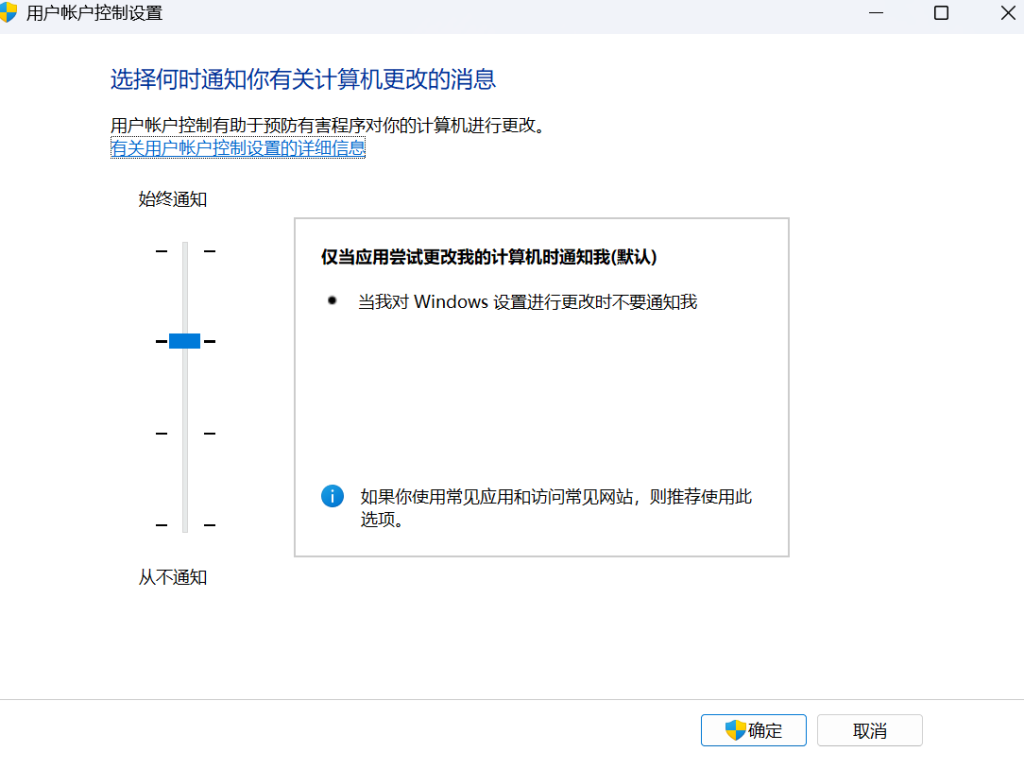Click the heading 选择何时通知你有关计算机更改的消息
The width and height of the screenshot is (1024, 769).
click(303, 80)
